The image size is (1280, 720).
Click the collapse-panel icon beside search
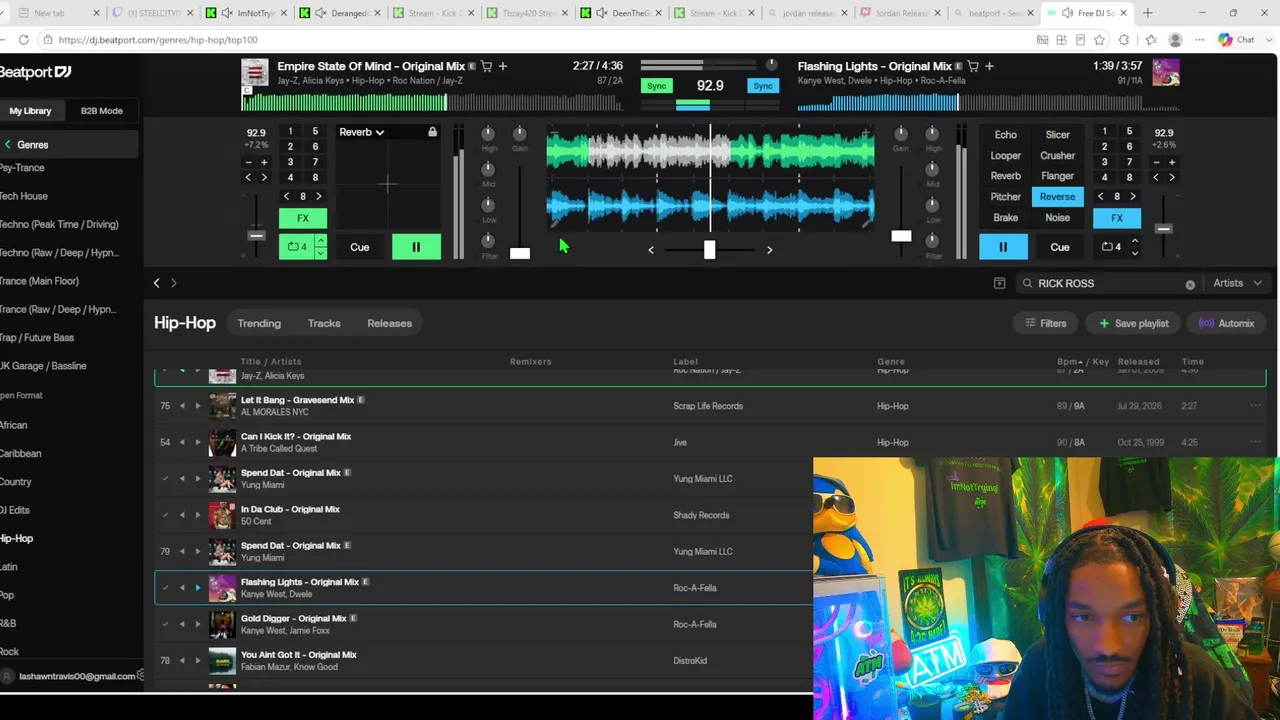pos(999,283)
